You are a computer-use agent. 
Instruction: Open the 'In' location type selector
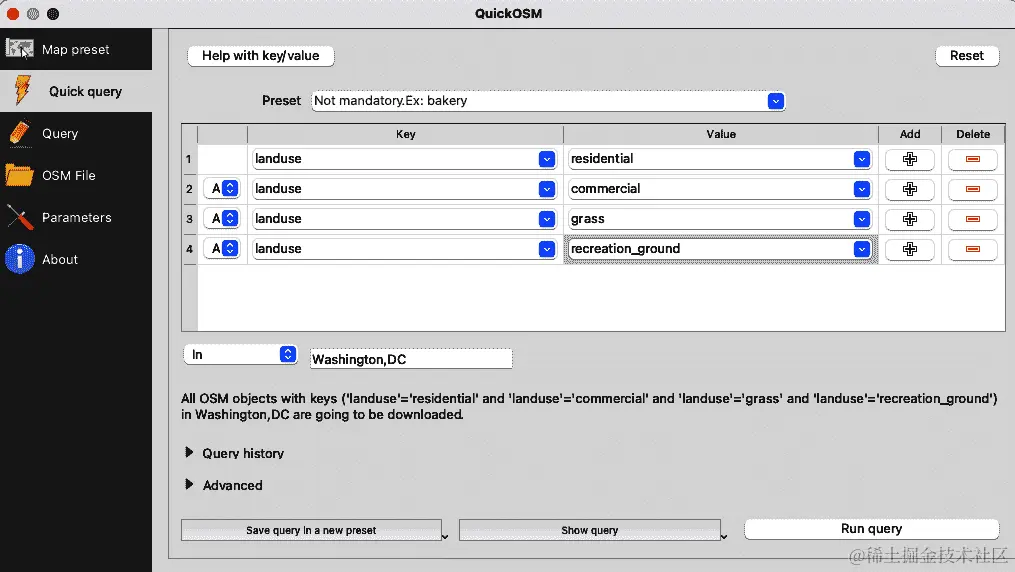tap(241, 355)
